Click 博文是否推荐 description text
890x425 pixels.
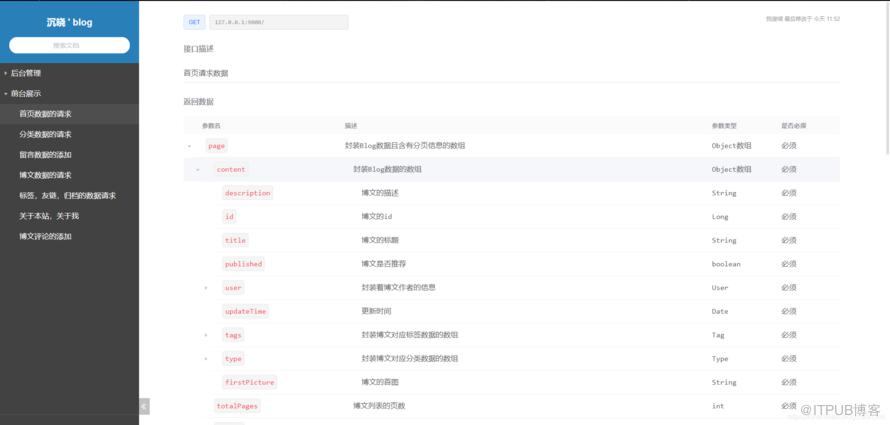[384, 264]
